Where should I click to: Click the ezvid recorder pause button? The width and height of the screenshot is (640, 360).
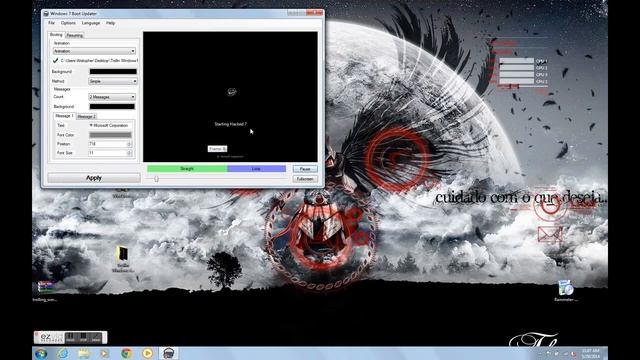[70, 337]
